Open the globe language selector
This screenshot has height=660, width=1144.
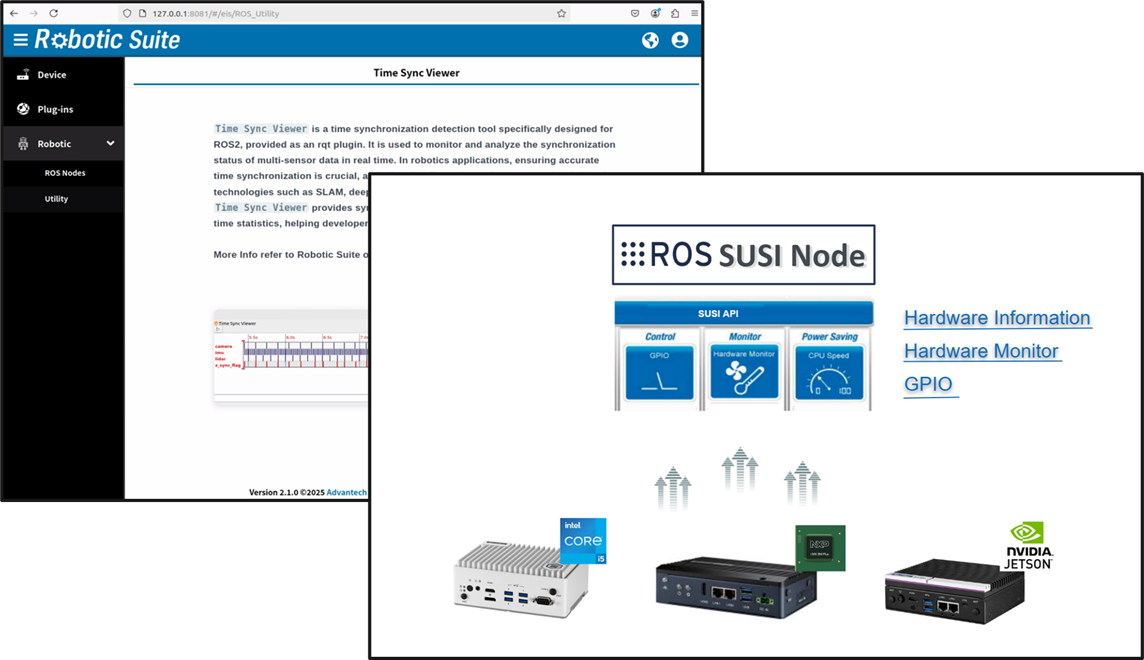(x=650, y=40)
